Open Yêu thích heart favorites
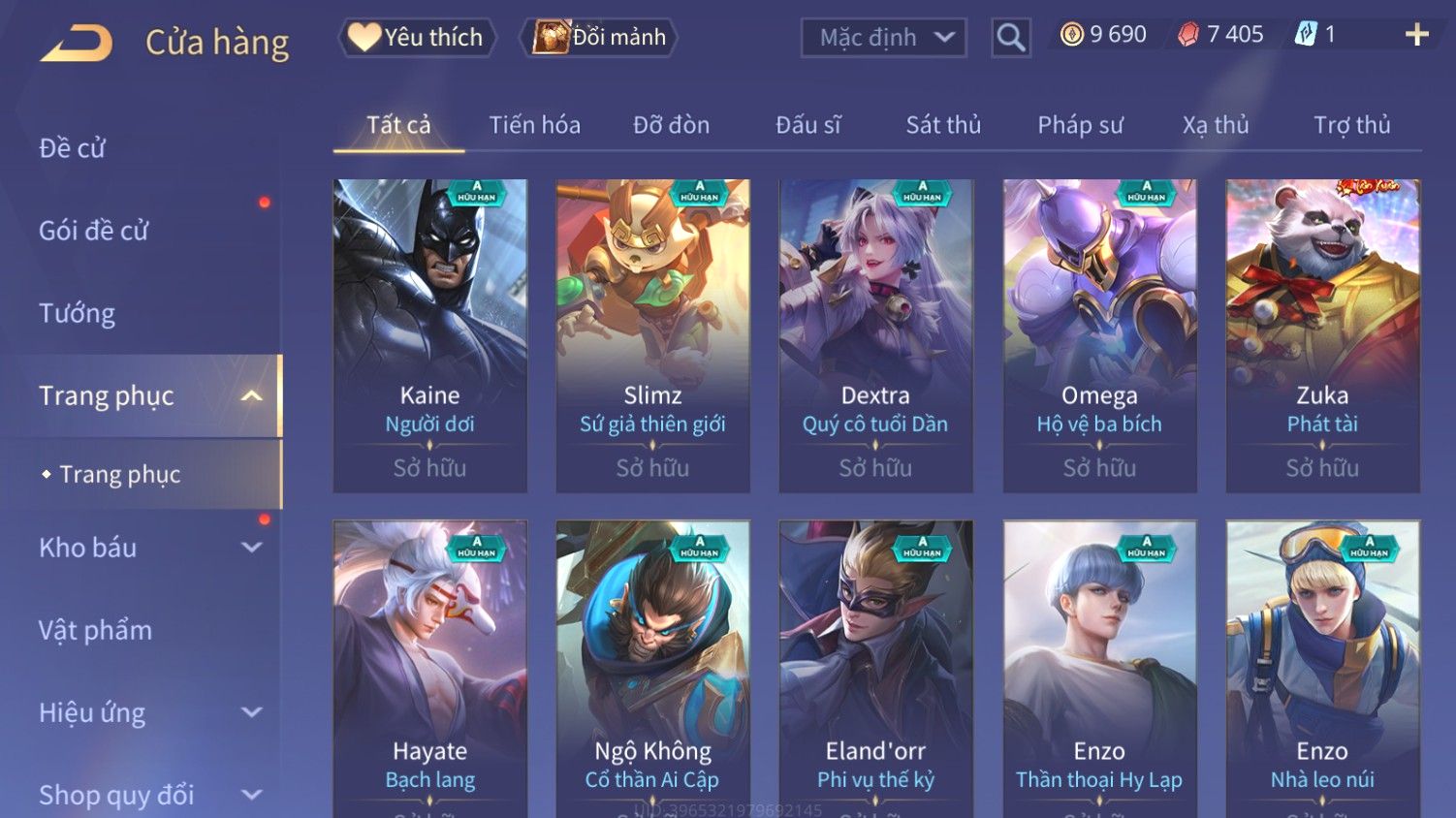The width and height of the screenshot is (1456, 818). pyautogui.click(x=417, y=38)
